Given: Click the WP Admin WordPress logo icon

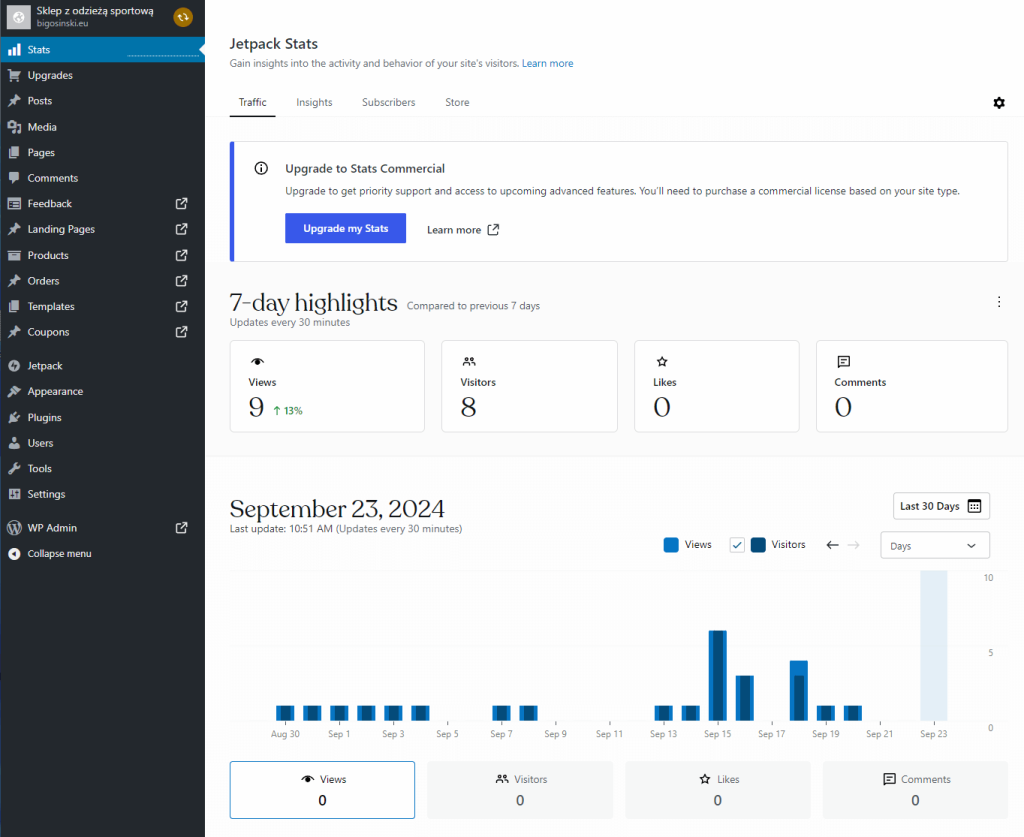Looking at the screenshot, I should click(14, 528).
